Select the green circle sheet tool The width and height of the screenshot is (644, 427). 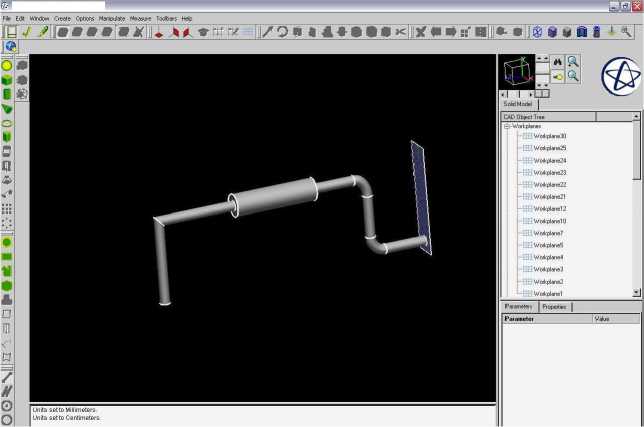(7, 242)
